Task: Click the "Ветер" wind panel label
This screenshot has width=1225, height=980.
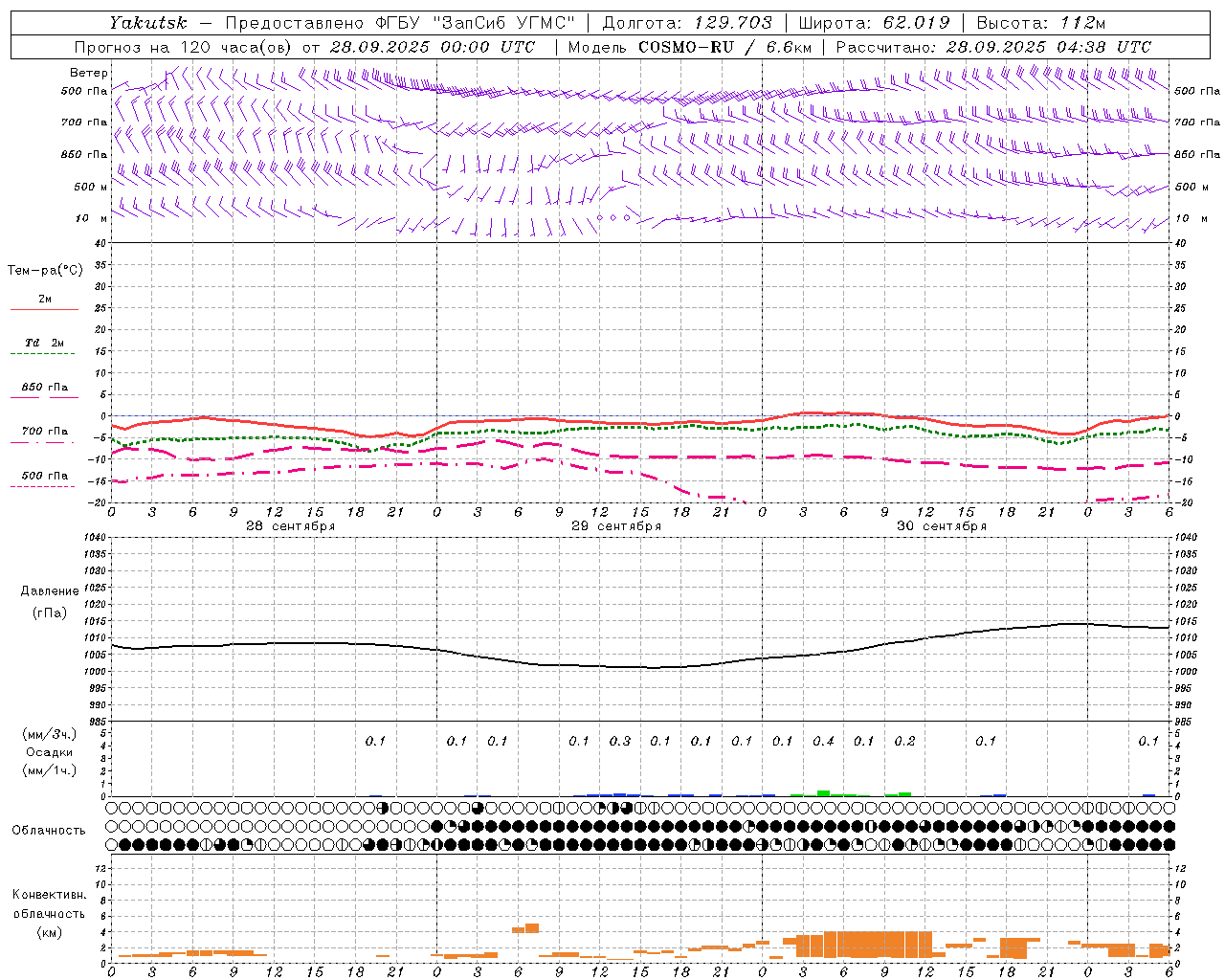Action: (x=89, y=73)
